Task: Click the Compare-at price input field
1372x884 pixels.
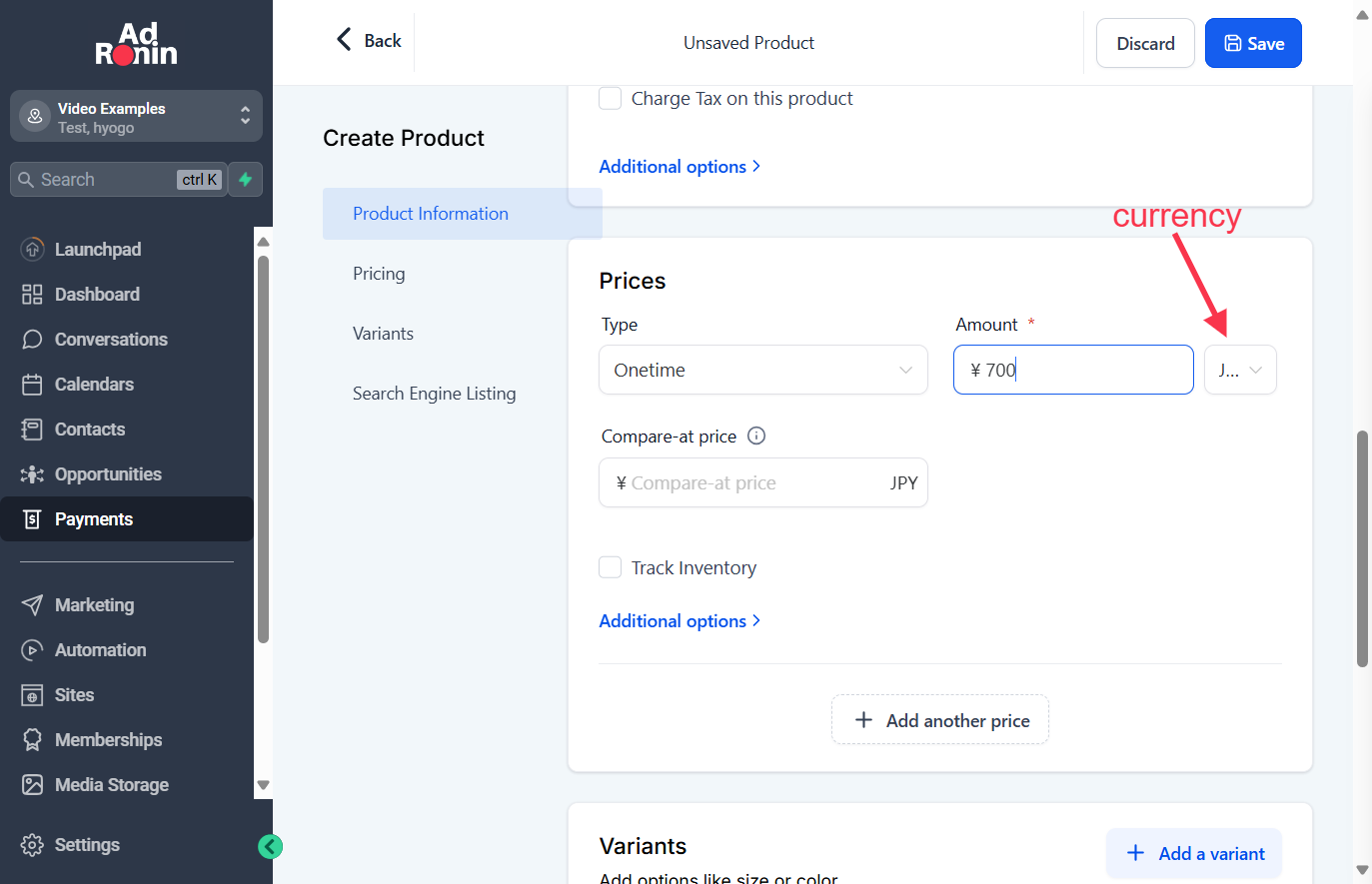Action: [x=763, y=482]
